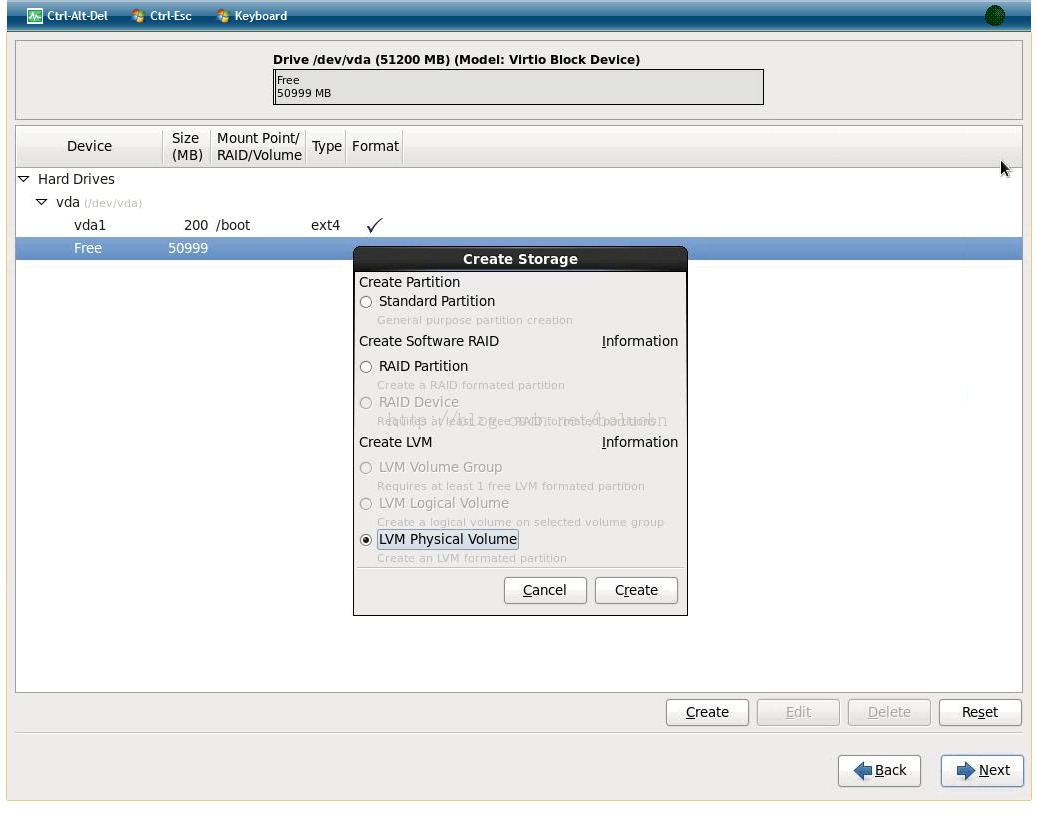
Task: Click the Reset button
Action: point(980,712)
